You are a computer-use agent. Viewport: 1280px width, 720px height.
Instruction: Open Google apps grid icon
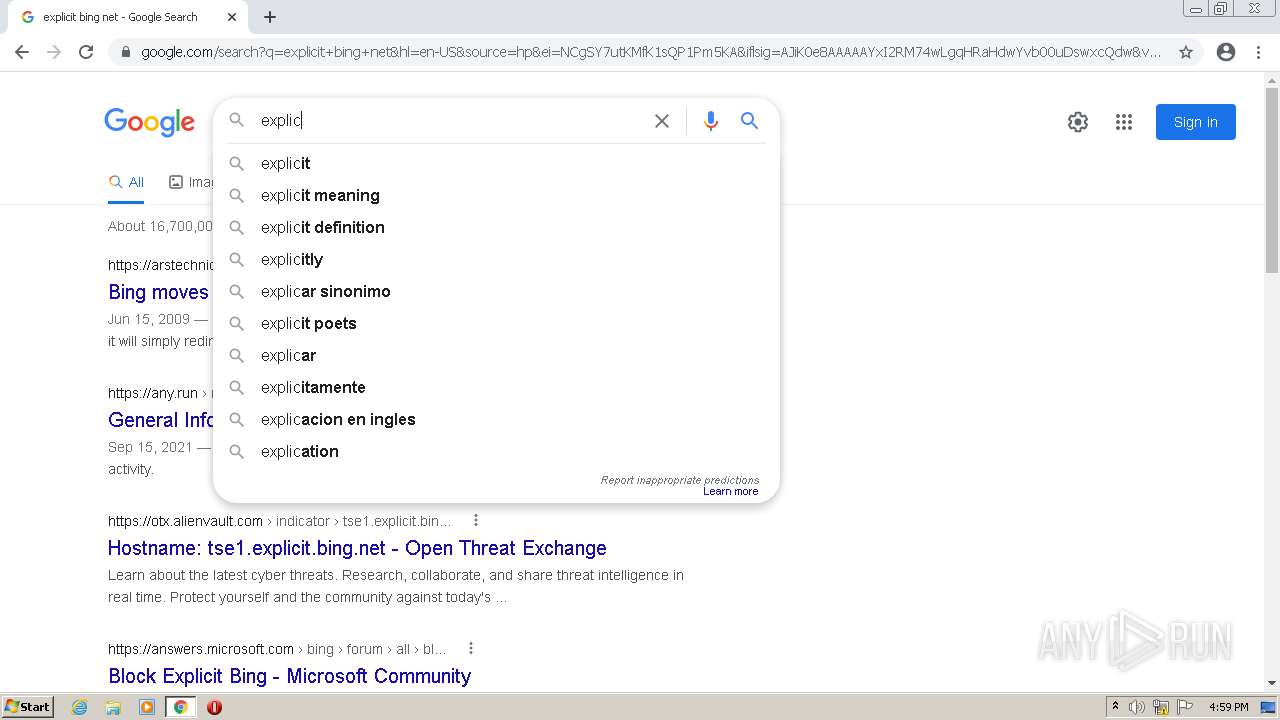point(1124,122)
